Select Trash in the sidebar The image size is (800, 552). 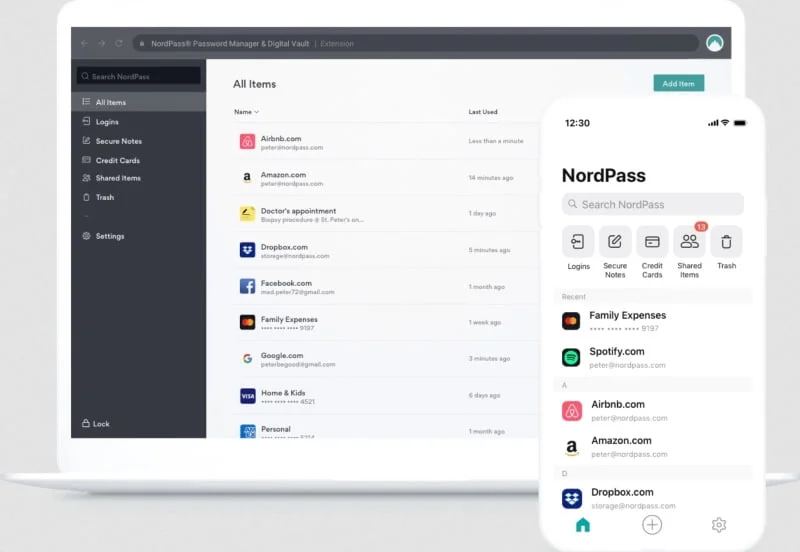click(139, 197)
